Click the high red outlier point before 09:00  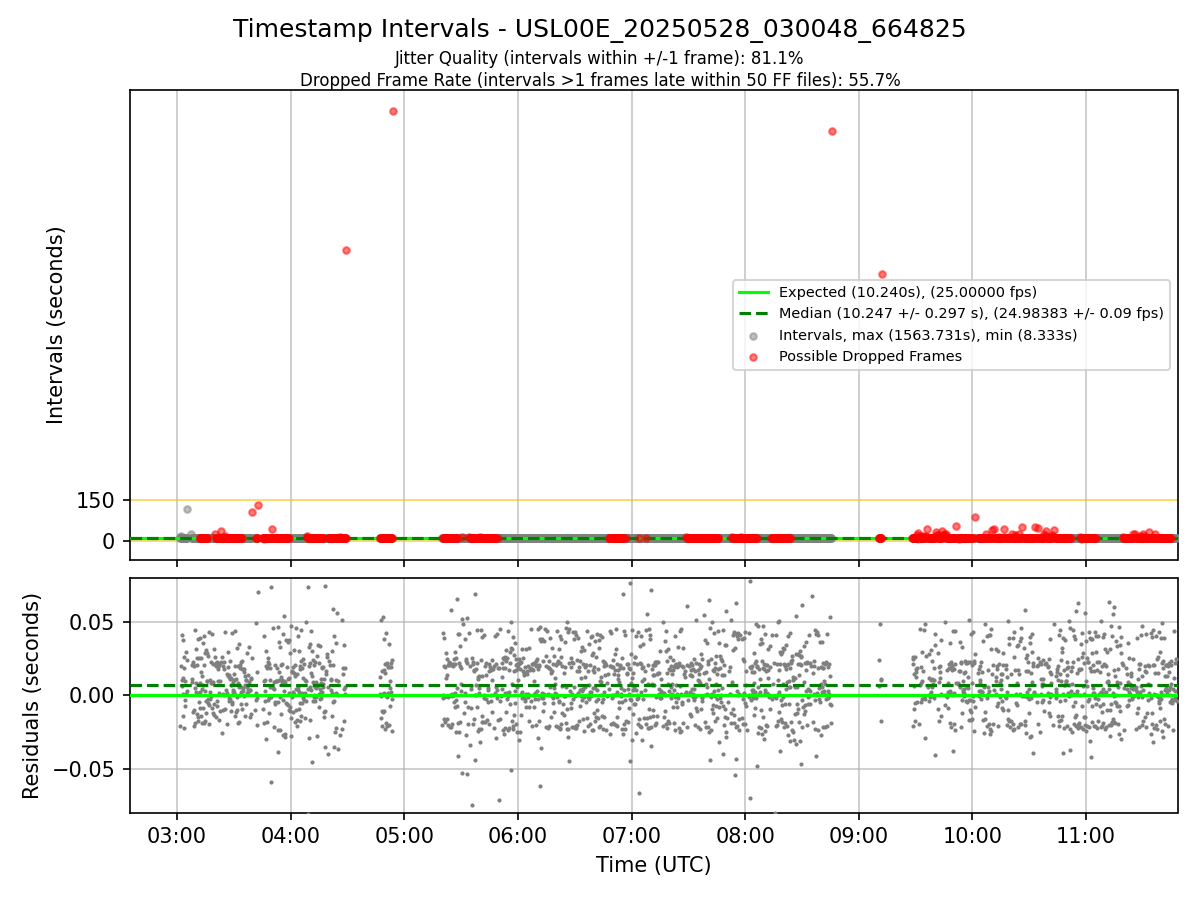832,131
